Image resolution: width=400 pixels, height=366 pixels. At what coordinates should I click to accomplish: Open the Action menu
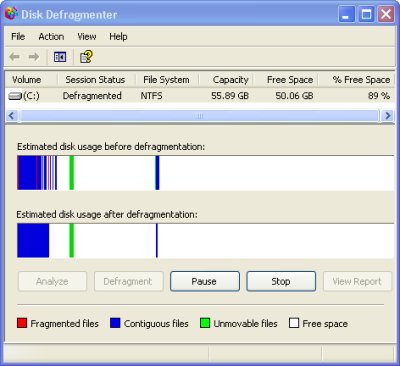(x=51, y=36)
